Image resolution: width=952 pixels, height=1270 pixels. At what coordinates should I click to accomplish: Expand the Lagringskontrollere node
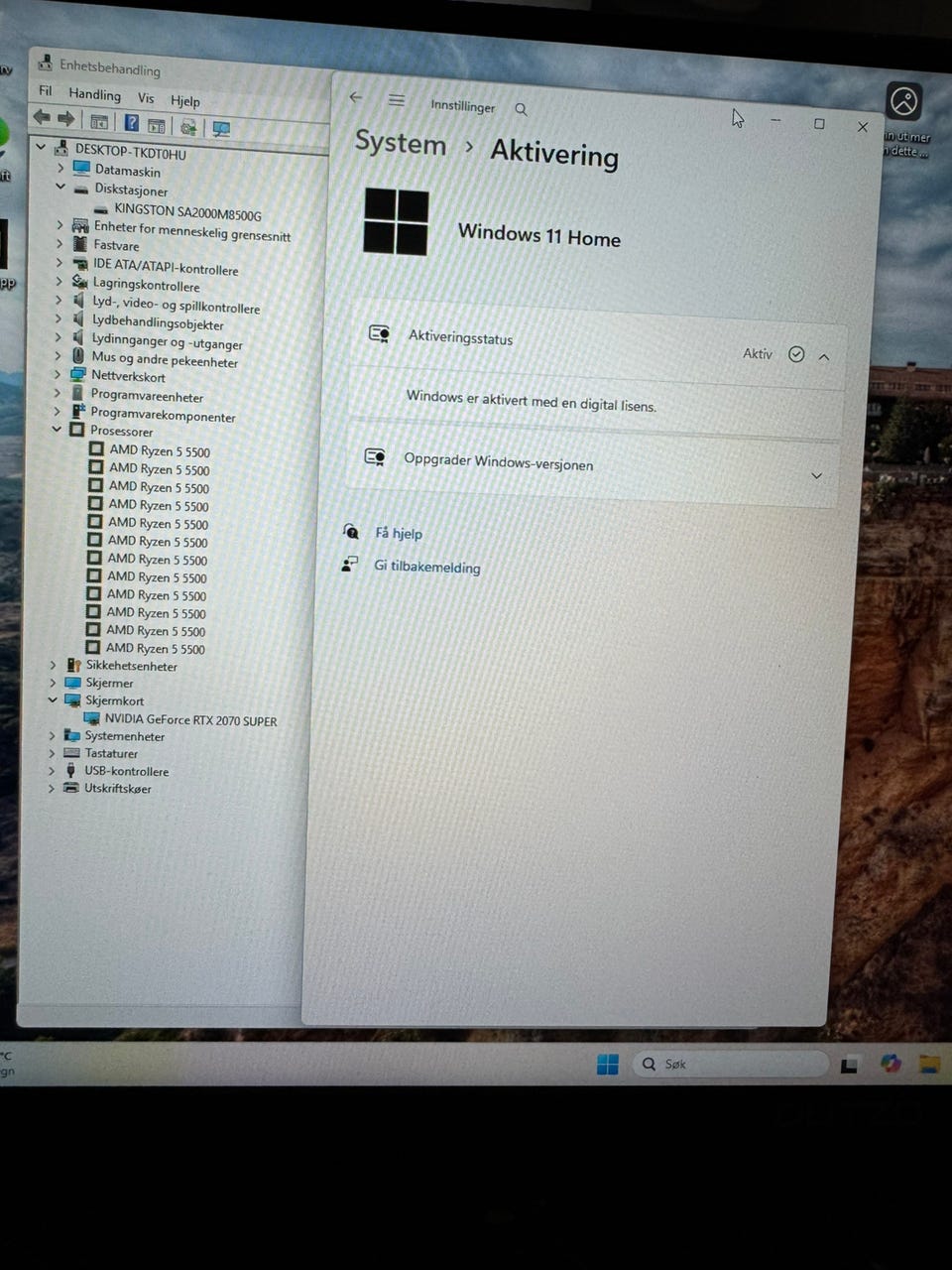point(59,282)
